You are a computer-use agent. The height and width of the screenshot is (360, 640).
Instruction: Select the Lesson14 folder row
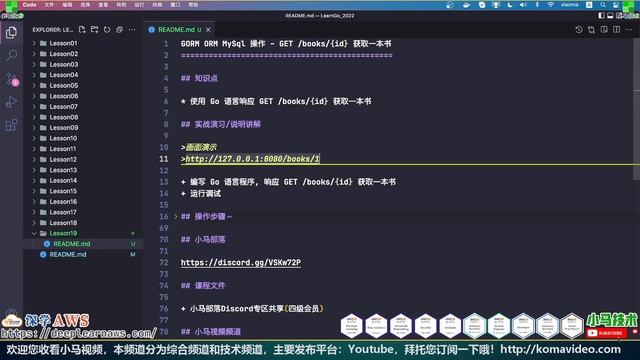pos(83,180)
